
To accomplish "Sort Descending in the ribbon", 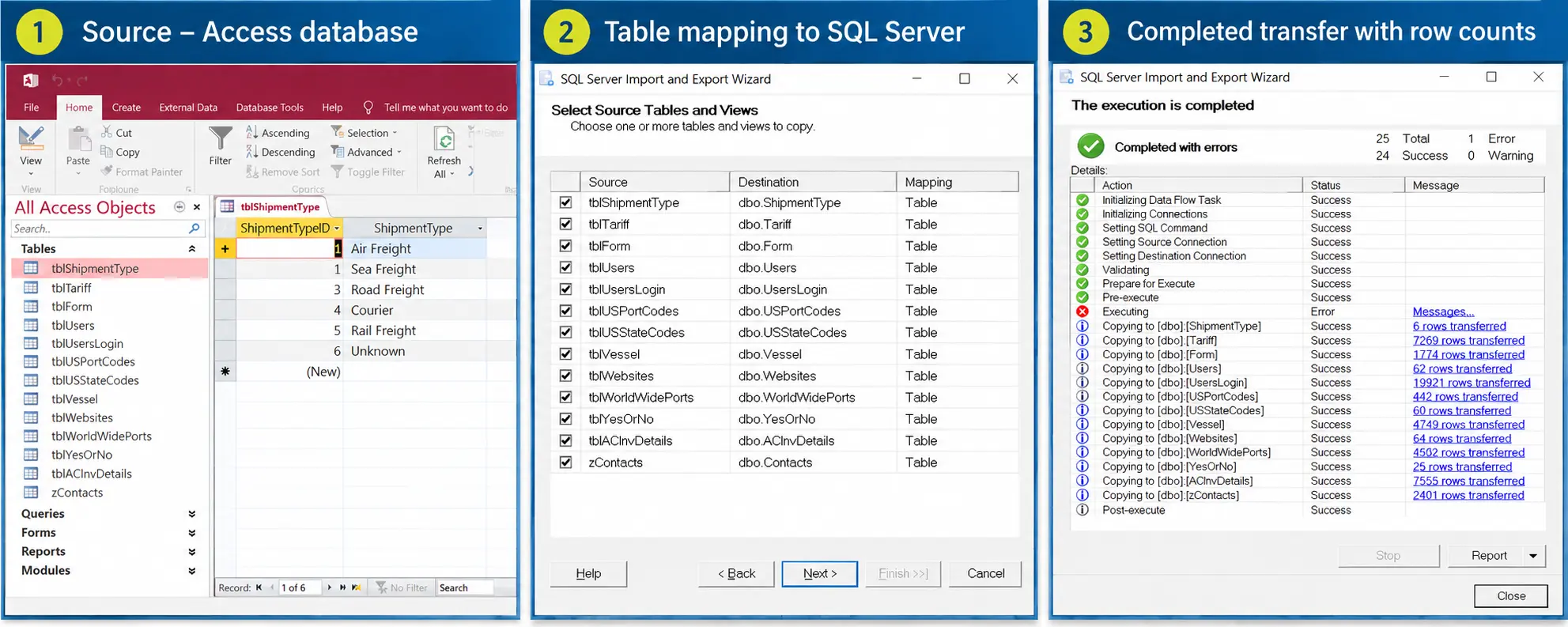I will [280, 152].
